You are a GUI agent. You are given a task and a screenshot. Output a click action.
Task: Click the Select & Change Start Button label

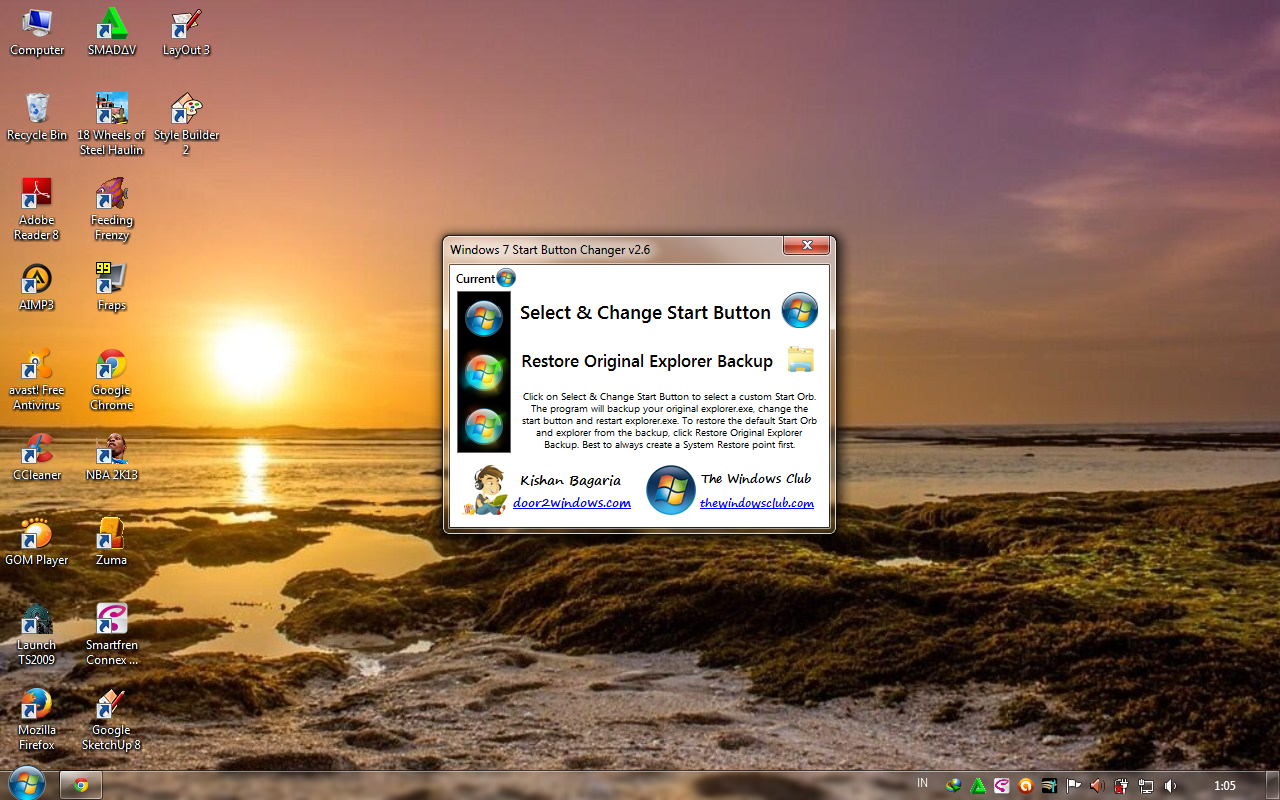[645, 312]
